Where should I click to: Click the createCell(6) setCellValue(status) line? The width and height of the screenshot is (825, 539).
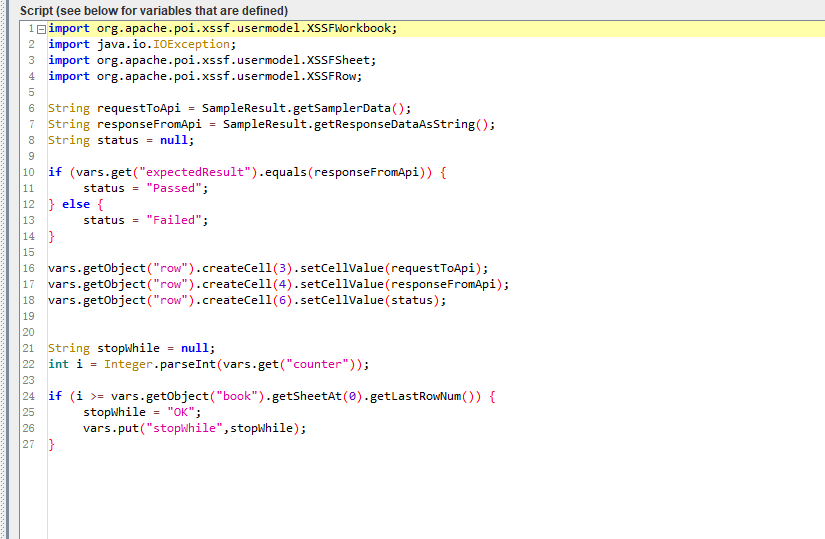pos(247,301)
